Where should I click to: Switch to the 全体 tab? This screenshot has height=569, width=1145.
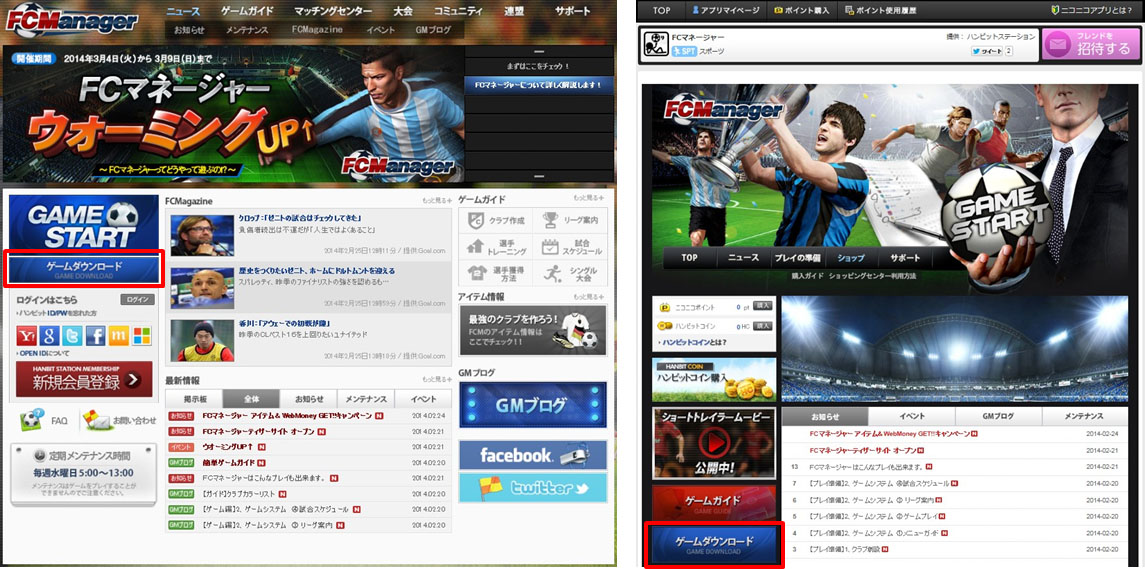251,399
